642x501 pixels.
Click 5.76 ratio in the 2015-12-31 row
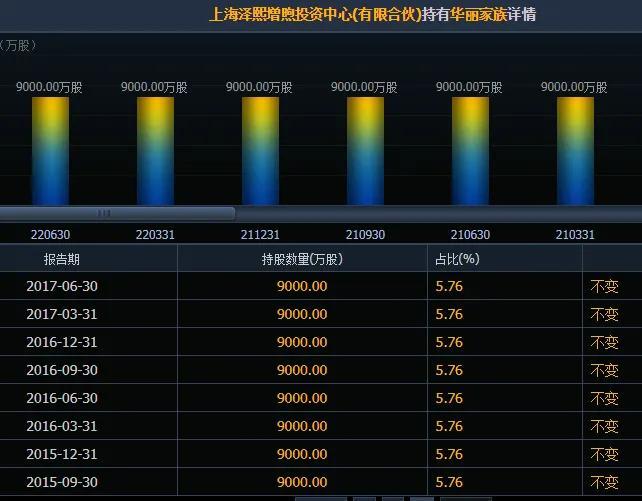point(449,454)
